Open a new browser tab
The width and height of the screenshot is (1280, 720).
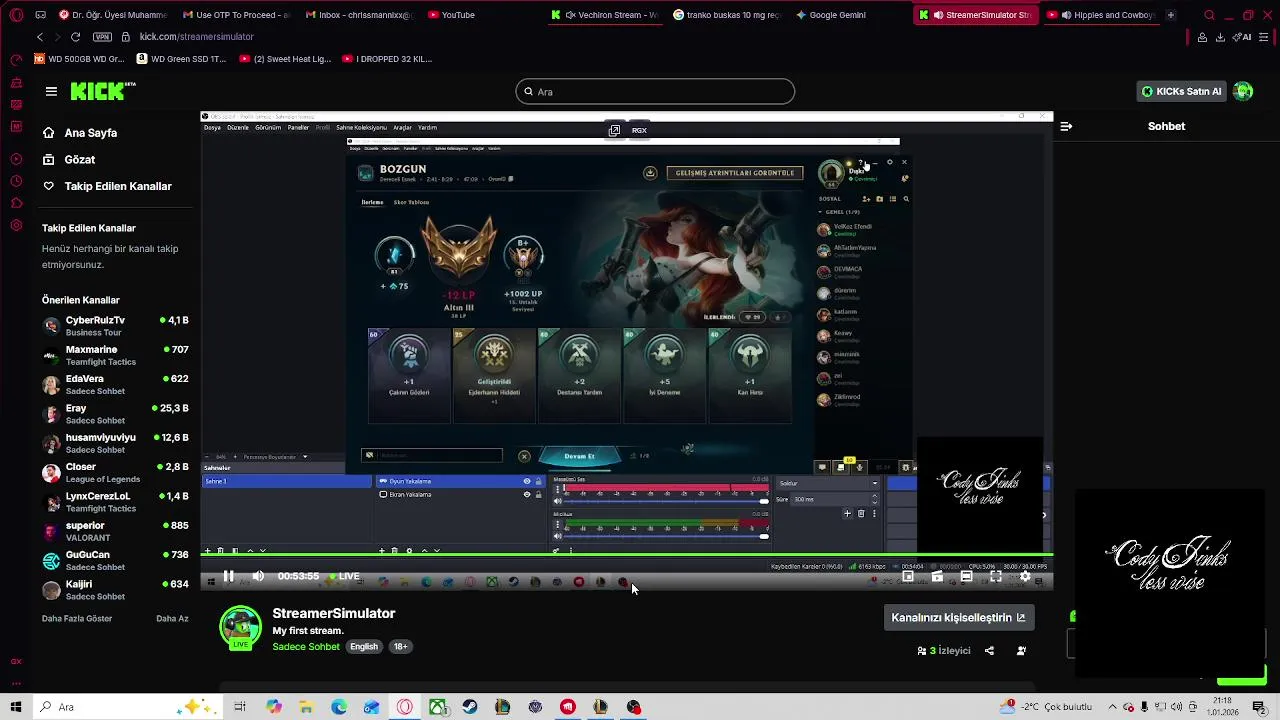[x=1171, y=15]
